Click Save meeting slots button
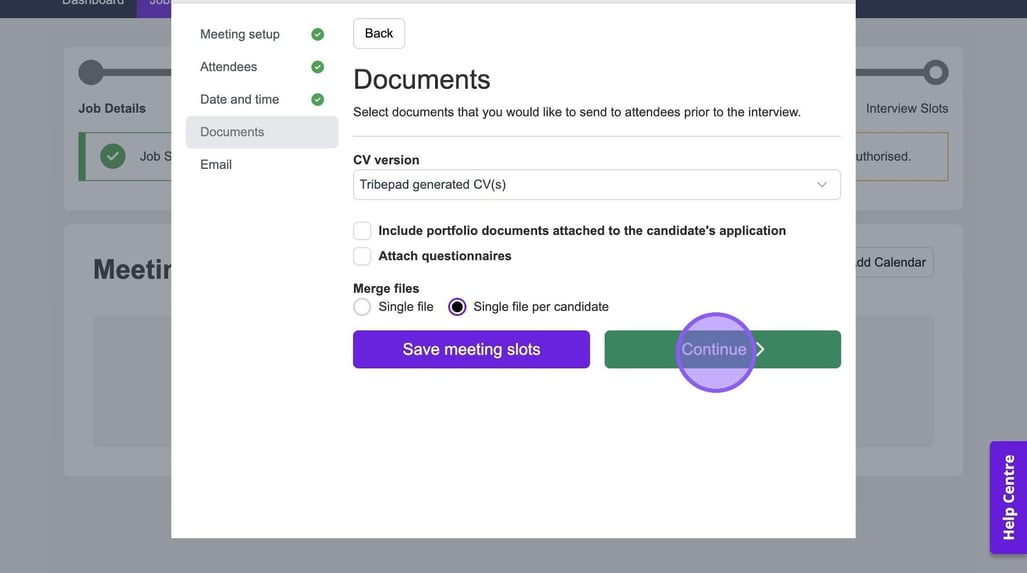The width and height of the screenshot is (1027, 573). pyautogui.click(x=471, y=349)
